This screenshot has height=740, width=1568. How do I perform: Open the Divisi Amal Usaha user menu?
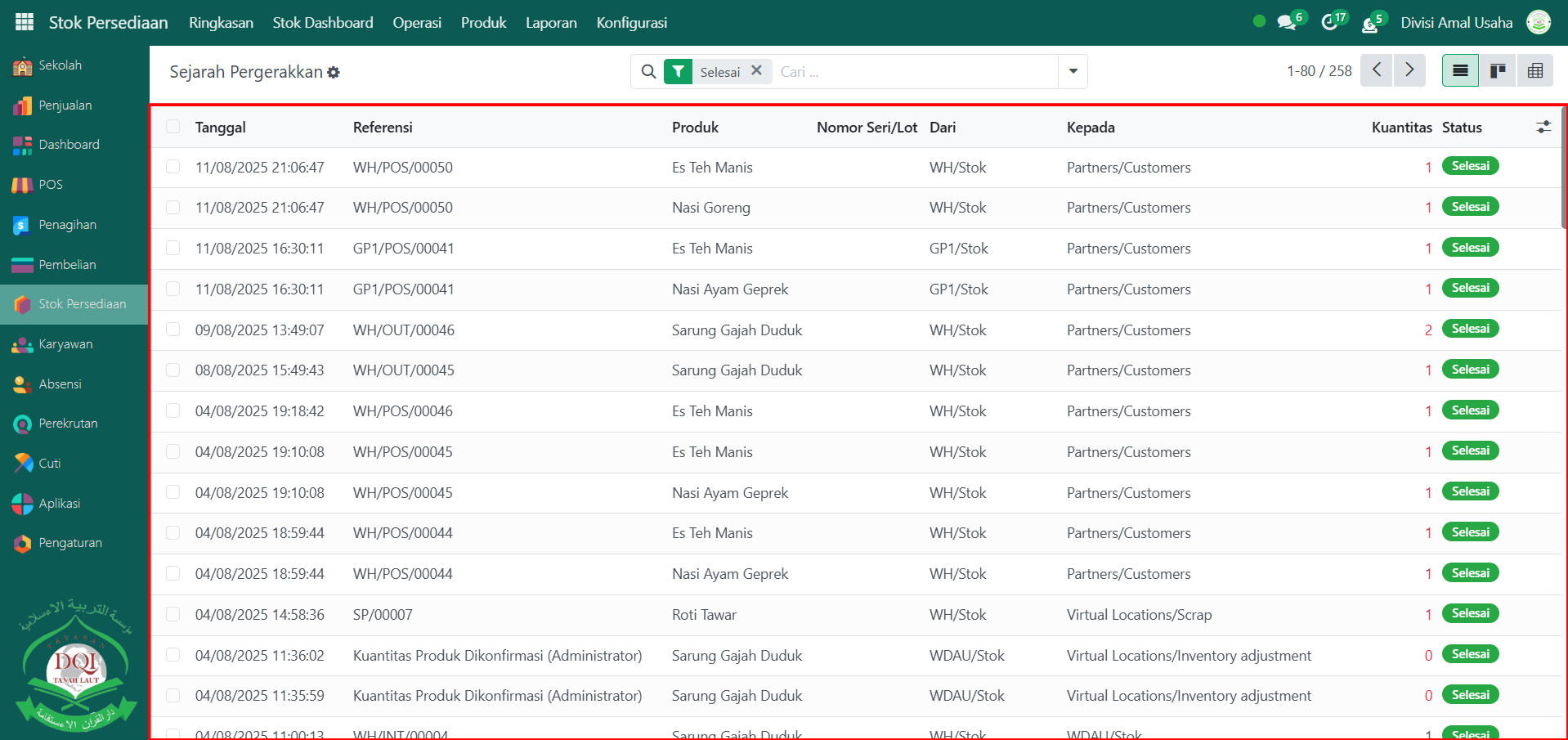point(1456,22)
